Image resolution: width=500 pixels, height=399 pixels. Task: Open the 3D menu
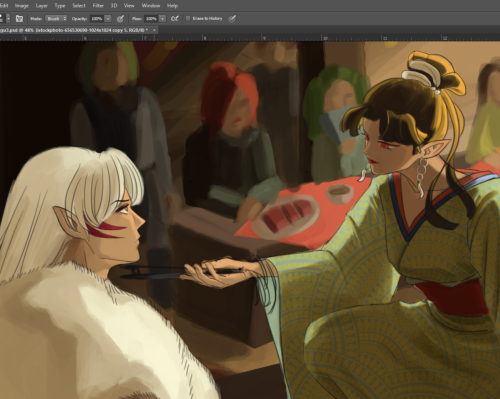coord(114,6)
